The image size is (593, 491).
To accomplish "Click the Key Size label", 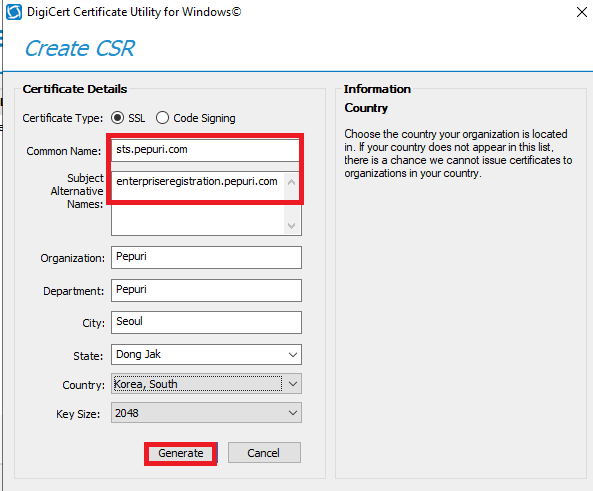I will pos(78,414).
